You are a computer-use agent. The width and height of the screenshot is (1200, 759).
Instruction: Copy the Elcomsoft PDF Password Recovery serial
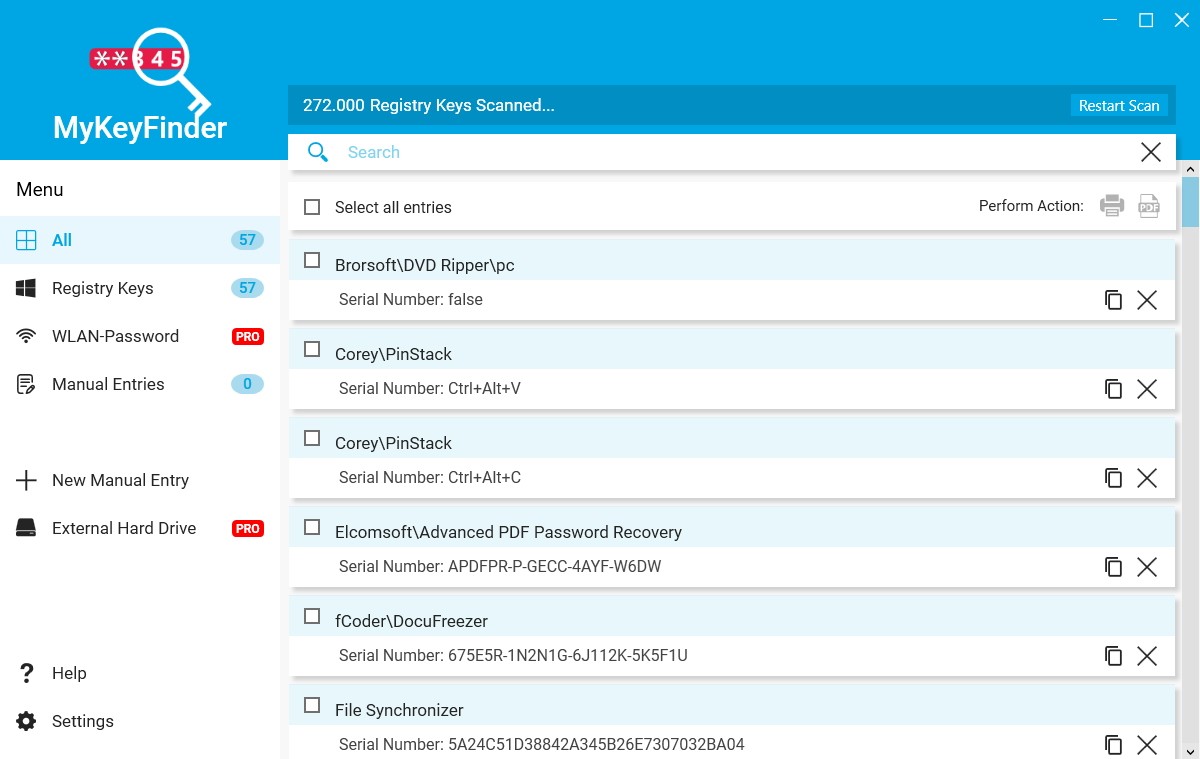[1113, 567]
